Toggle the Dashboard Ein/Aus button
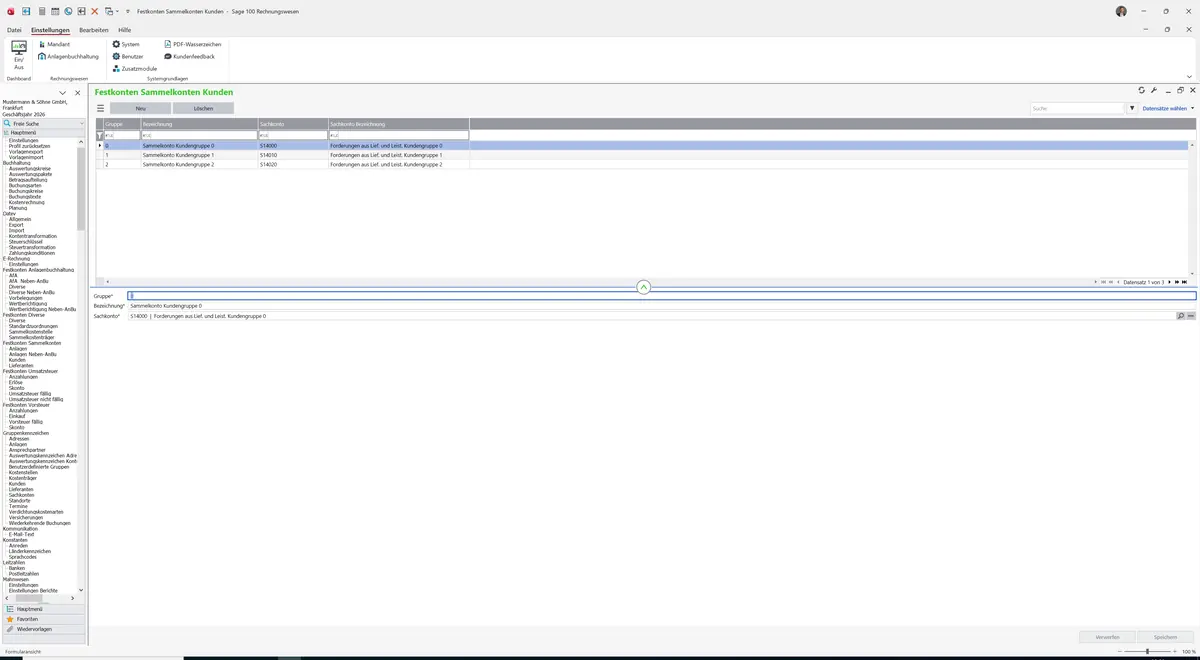Viewport: 1200px width, 660px height. click(x=19, y=55)
